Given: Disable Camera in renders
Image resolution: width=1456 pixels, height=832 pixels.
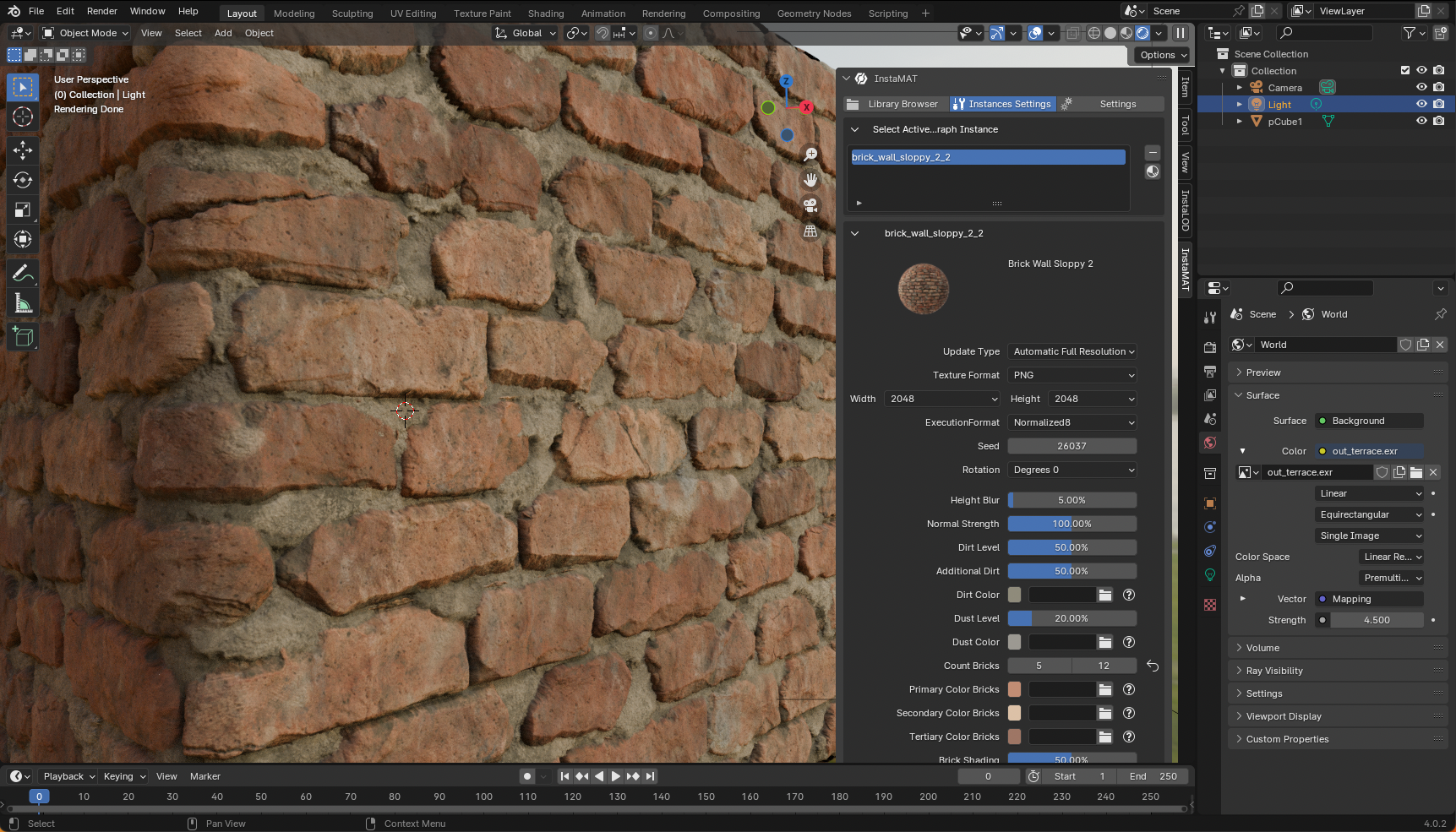Looking at the screenshot, I should (x=1439, y=87).
